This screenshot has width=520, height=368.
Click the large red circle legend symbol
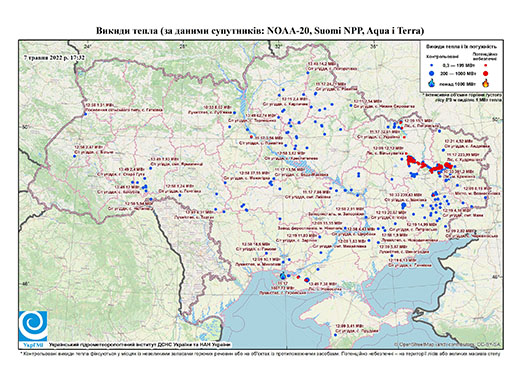pos(485,73)
